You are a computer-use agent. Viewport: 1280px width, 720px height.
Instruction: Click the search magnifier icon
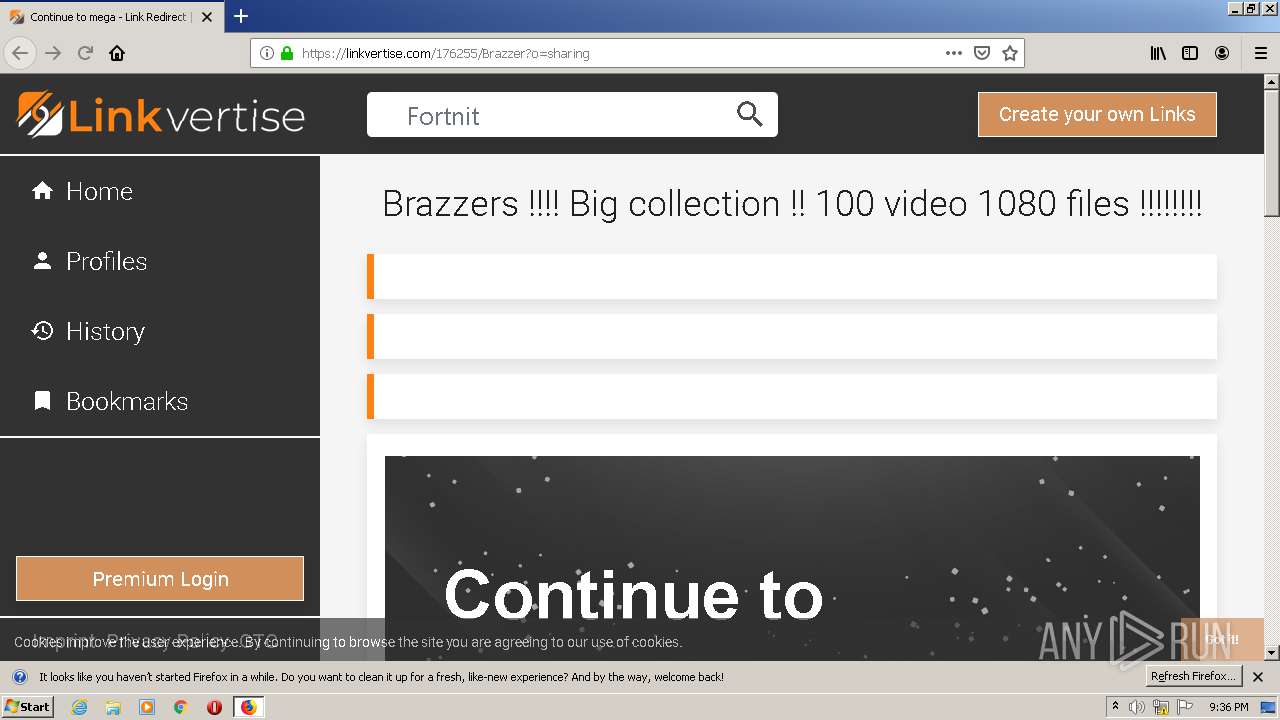750,114
